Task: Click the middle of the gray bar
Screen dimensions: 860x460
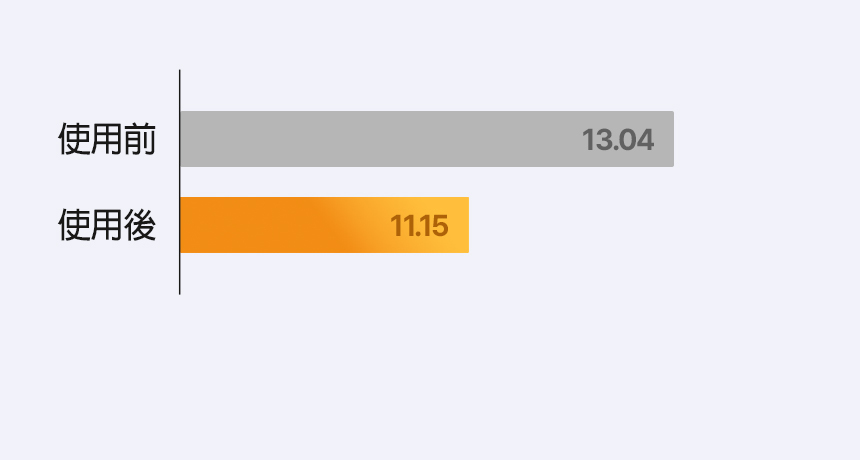Action: click(x=427, y=139)
